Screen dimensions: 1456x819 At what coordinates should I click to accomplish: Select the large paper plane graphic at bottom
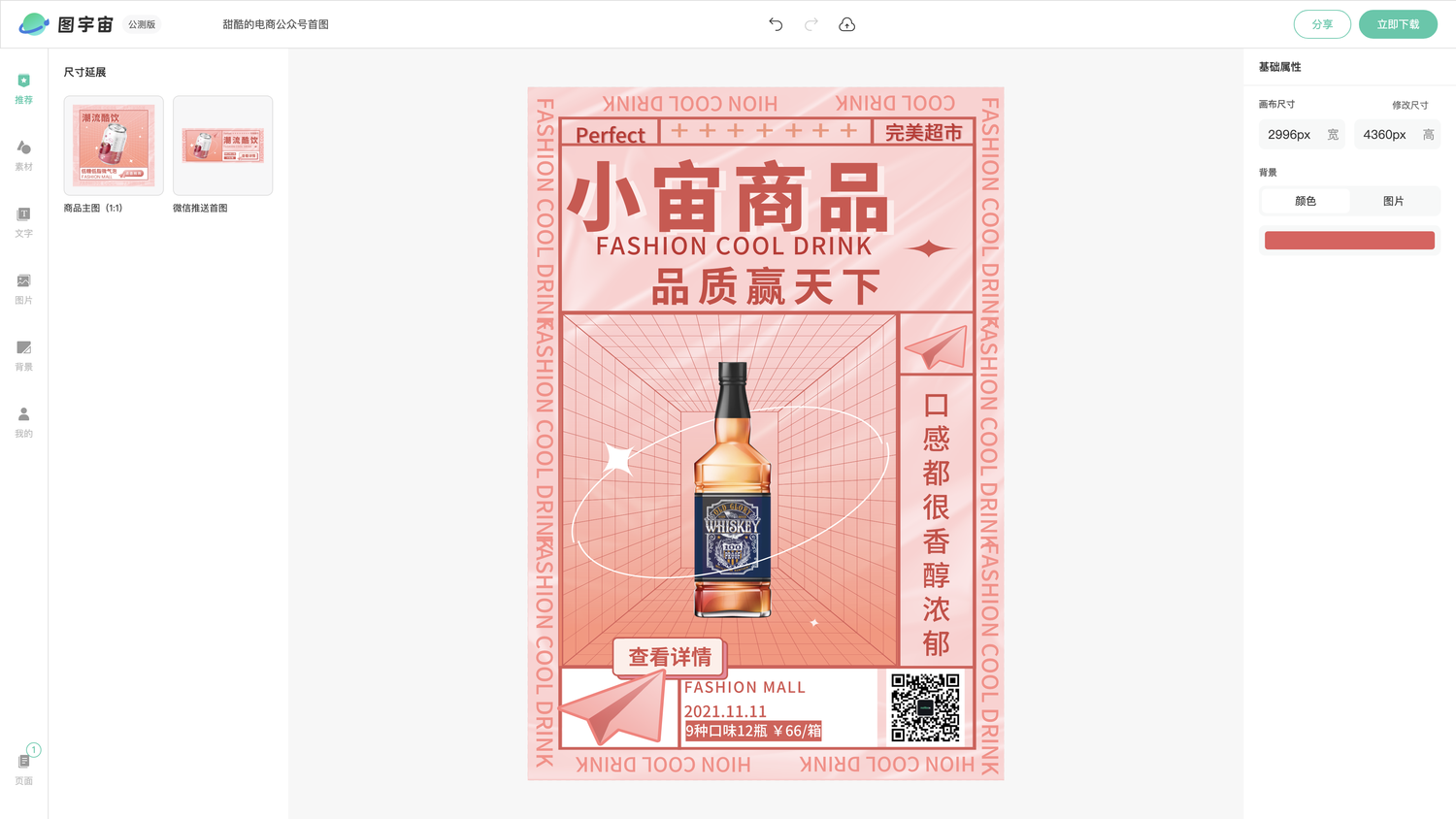[613, 708]
